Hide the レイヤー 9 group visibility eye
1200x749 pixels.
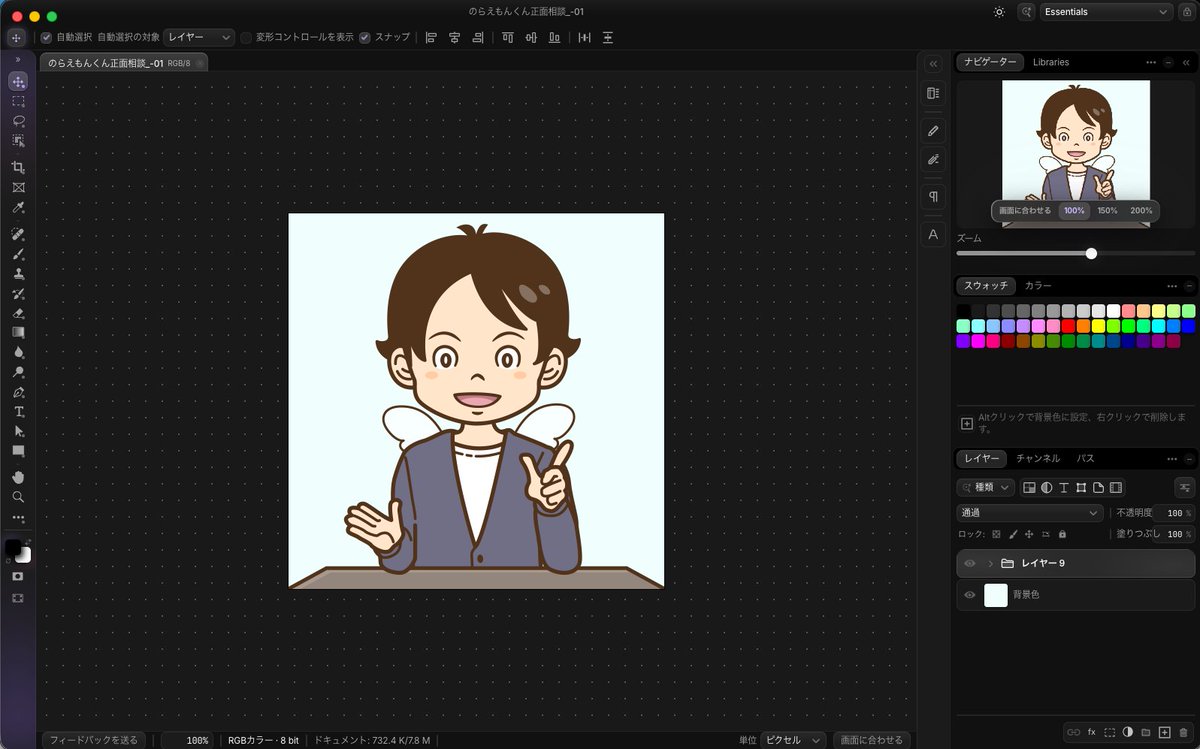click(969, 564)
